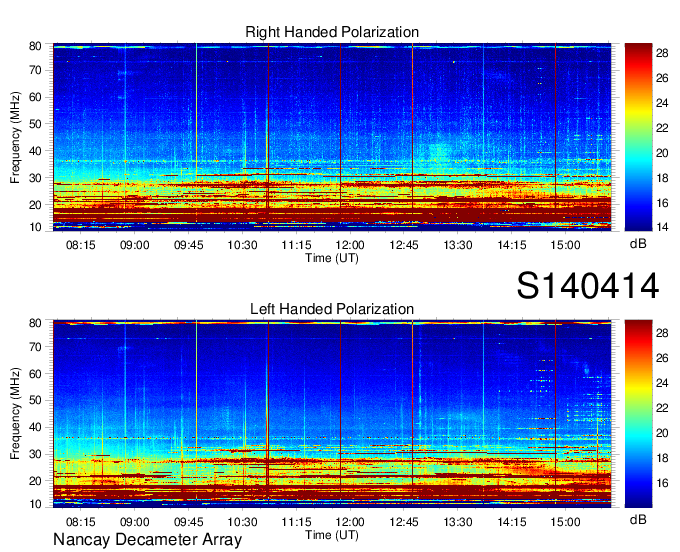Click 15:00 tick on Left Handed plot time axis
680x552 pixels.
click(x=566, y=522)
